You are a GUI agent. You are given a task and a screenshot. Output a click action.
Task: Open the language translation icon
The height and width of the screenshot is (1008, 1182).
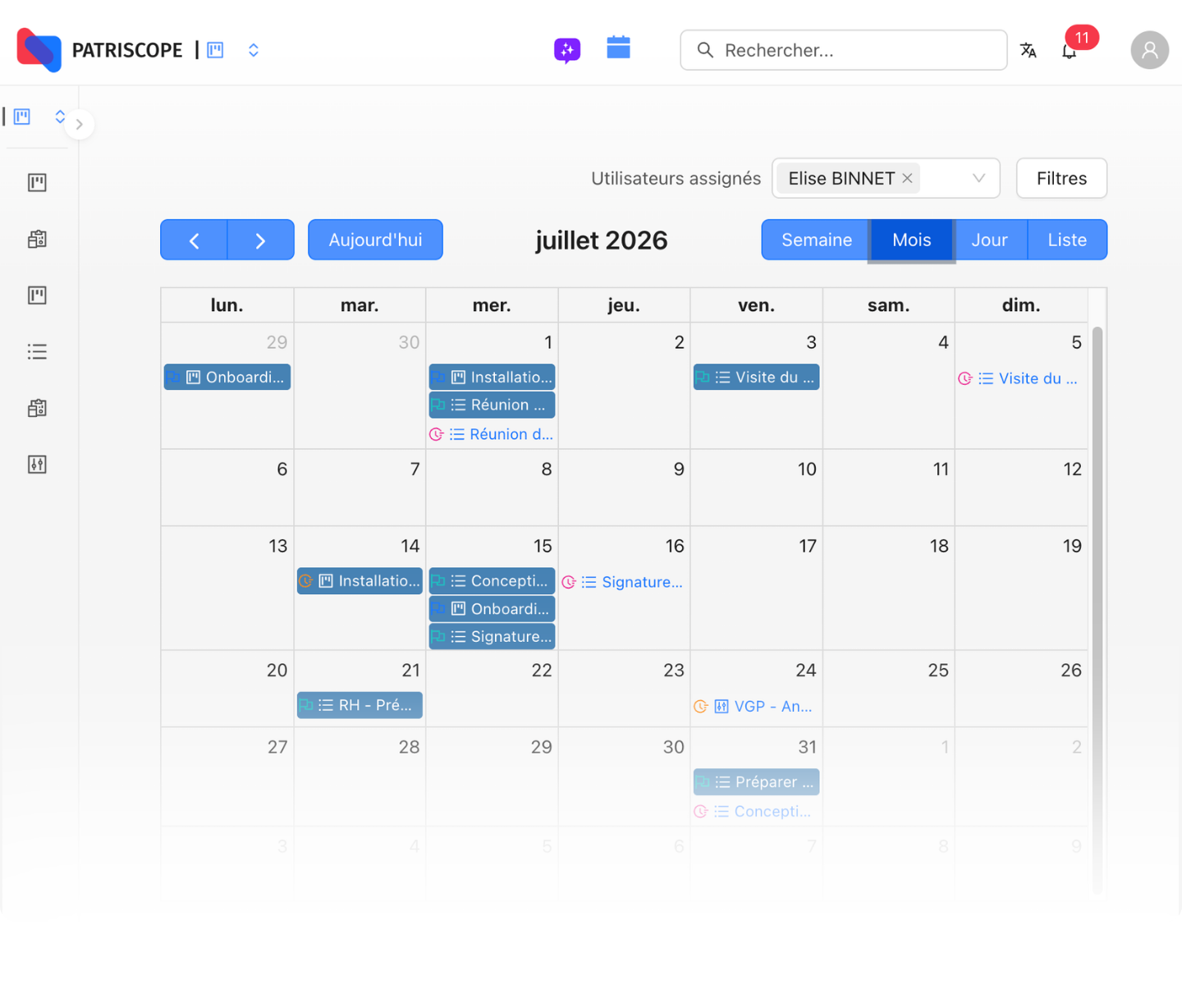tap(1028, 50)
